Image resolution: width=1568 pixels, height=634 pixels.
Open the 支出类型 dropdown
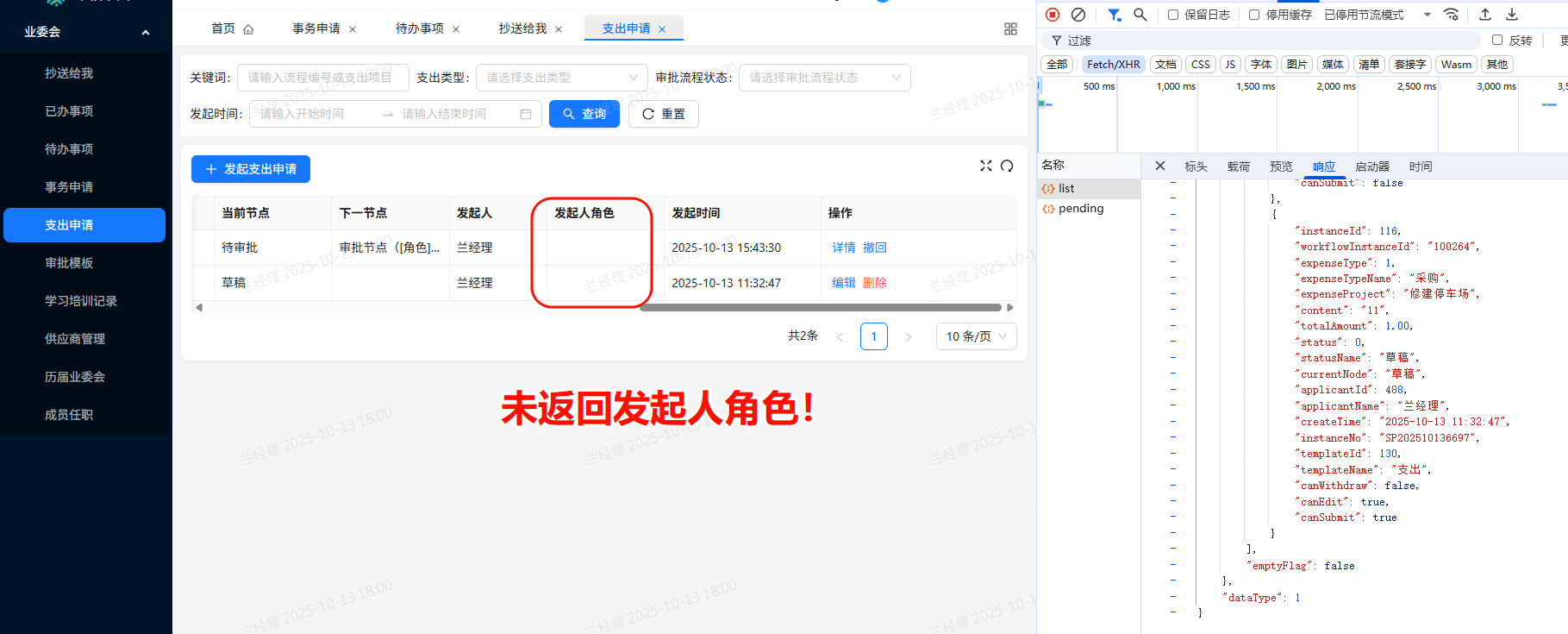coord(561,78)
